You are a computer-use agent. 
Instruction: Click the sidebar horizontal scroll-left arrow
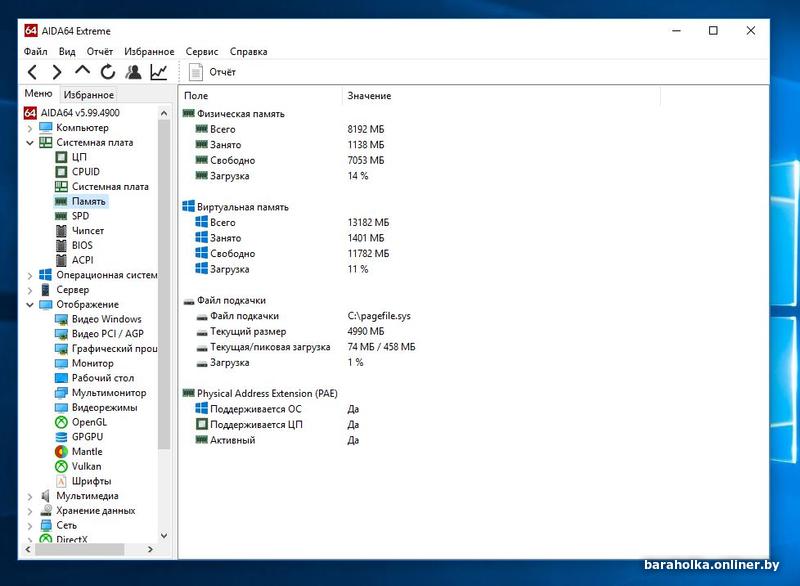click(x=28, y=549)
